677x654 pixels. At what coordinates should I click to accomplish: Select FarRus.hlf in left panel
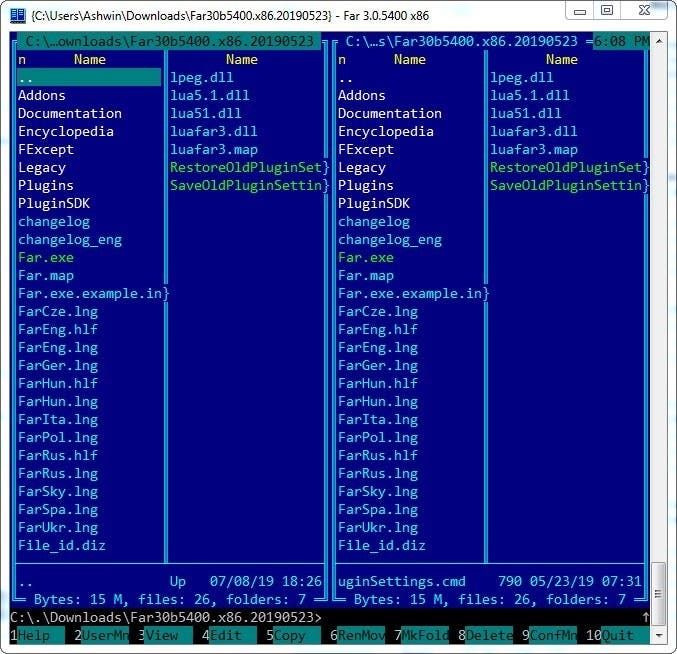pos(58,455)
